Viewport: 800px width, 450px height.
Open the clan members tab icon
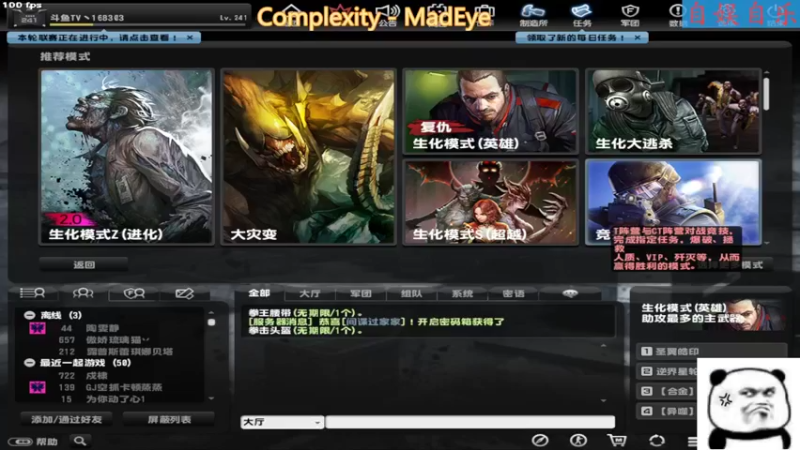(x=134, y=293)
